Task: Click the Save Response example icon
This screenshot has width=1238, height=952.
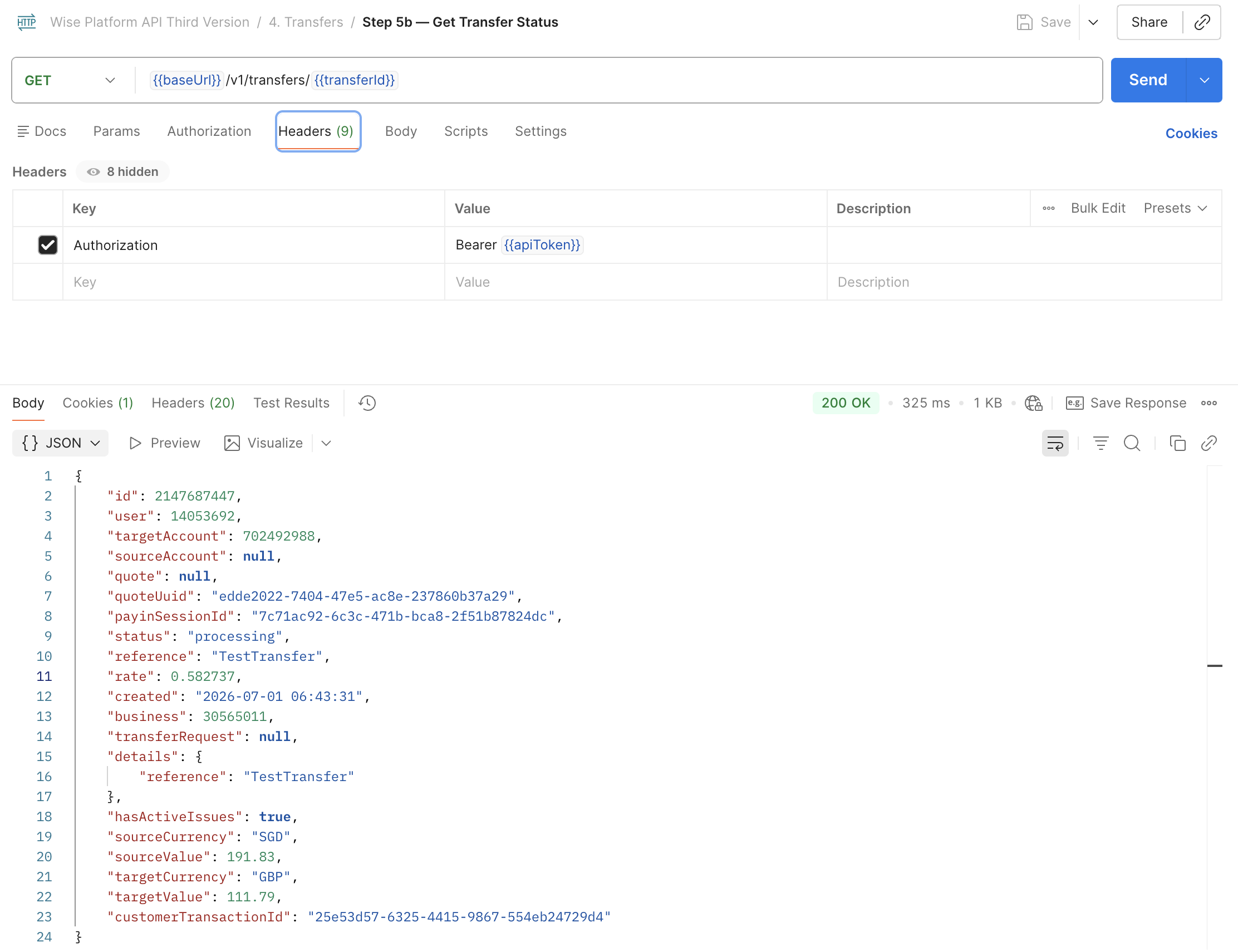Action: 1074,403
